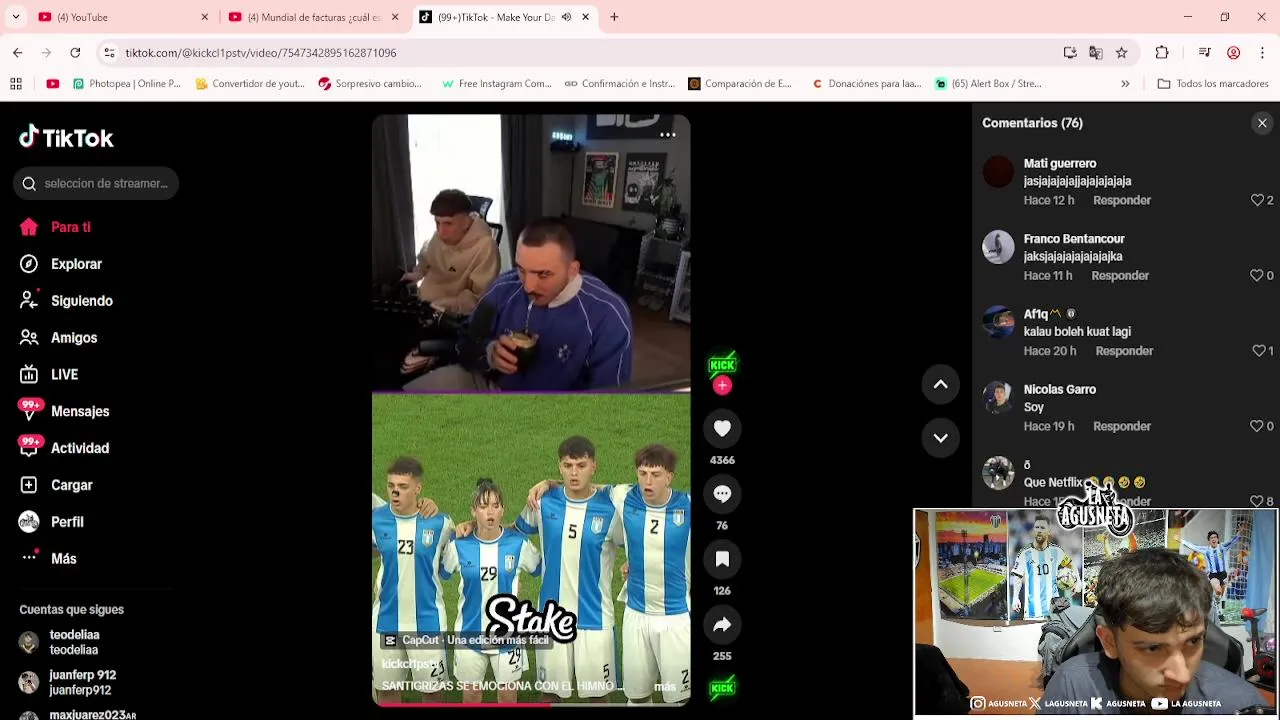Translate page with translate icon

point(1096,53)
